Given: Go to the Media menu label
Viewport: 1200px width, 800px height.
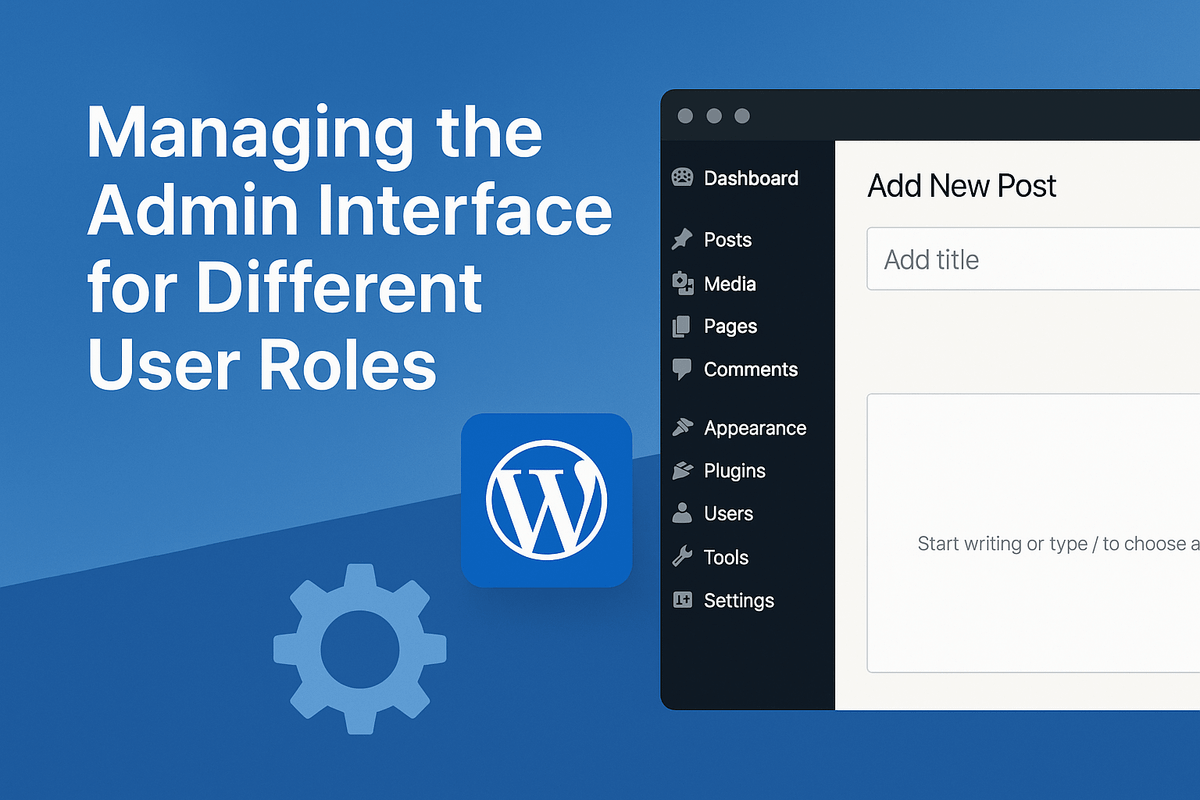Looking at the screenshot, I should (730, 284).
